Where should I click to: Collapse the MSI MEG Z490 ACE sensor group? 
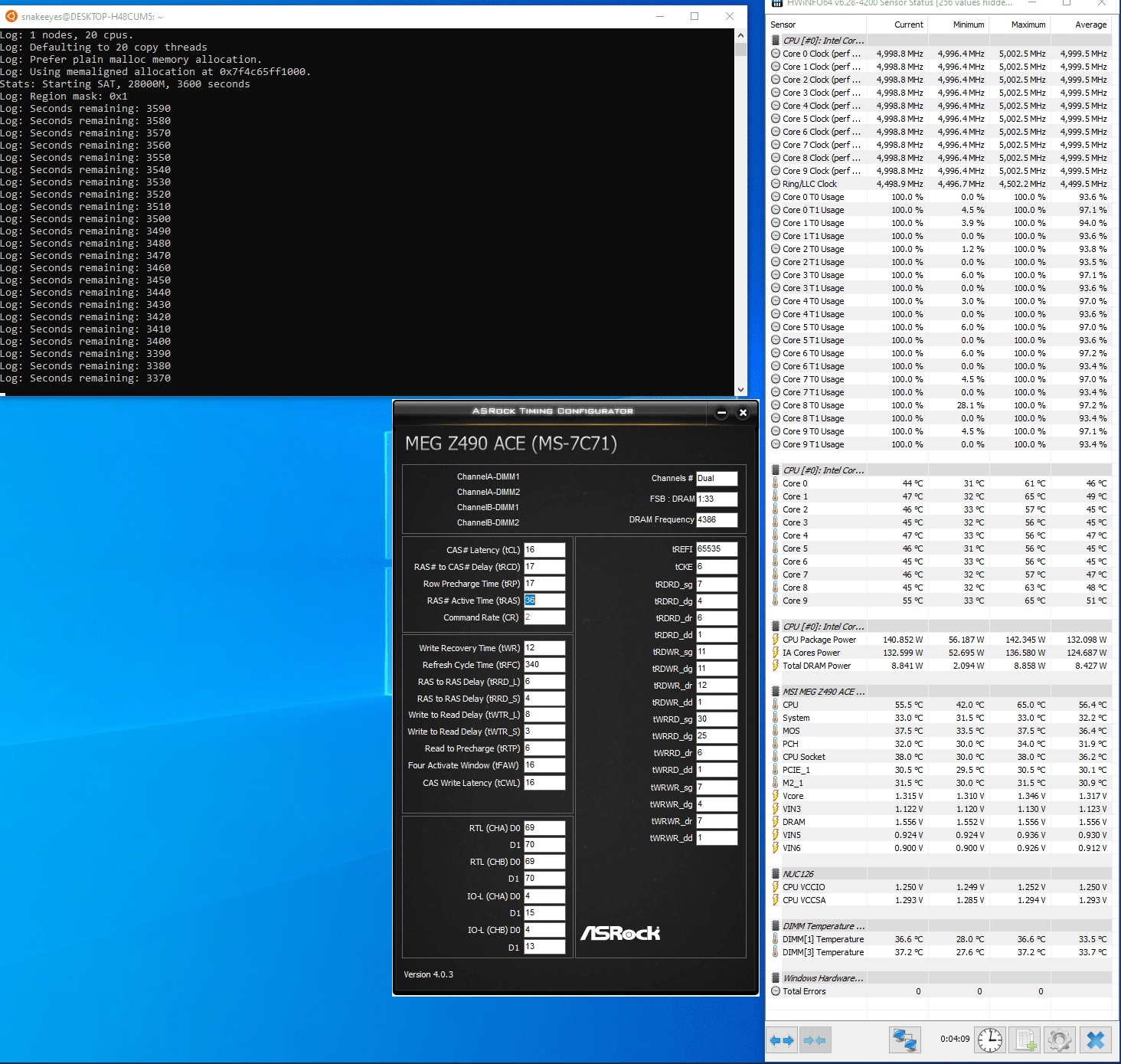[x=776, y=692]
